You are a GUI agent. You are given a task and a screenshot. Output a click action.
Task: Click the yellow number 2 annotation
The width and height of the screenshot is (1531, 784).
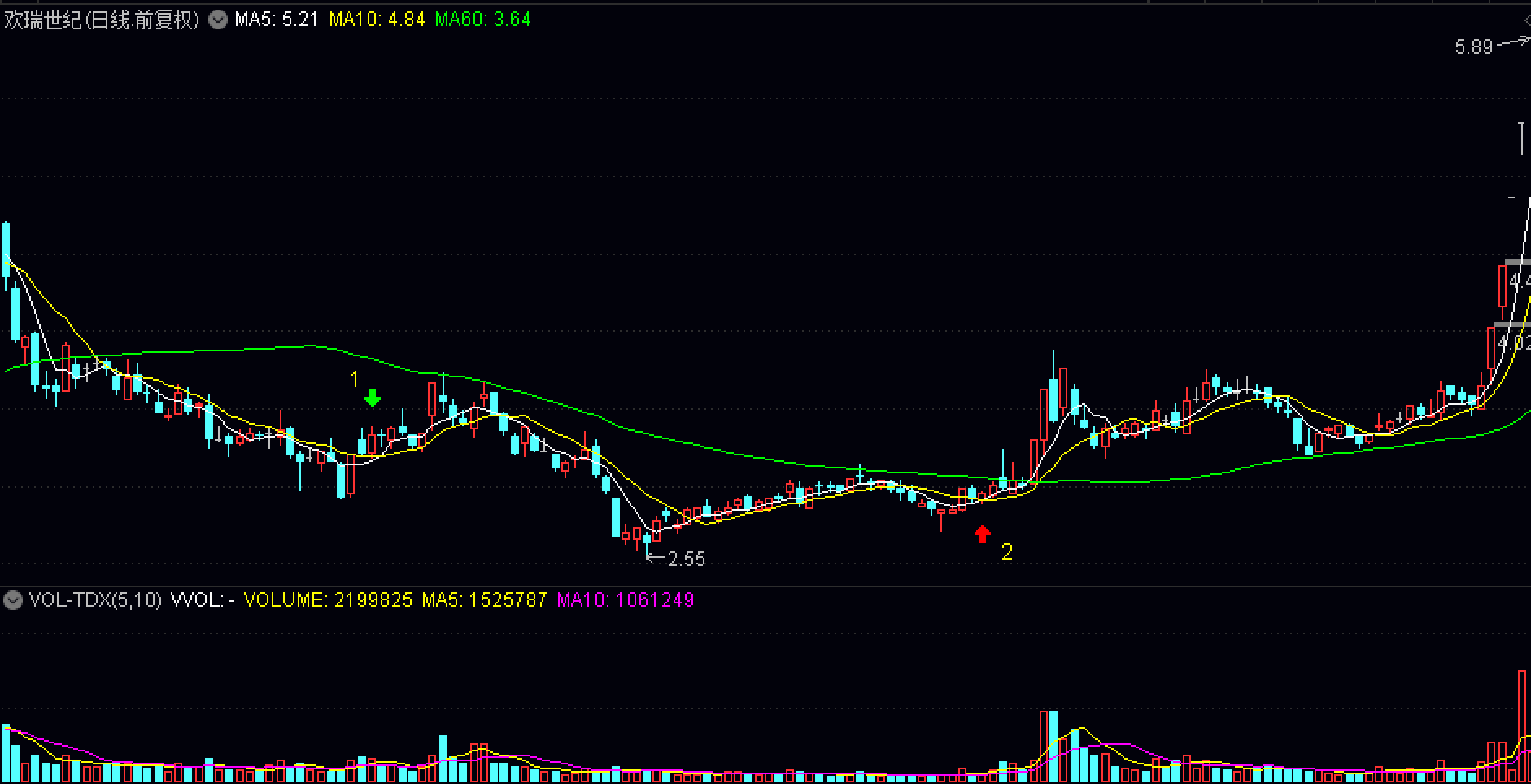[1007, 552]
